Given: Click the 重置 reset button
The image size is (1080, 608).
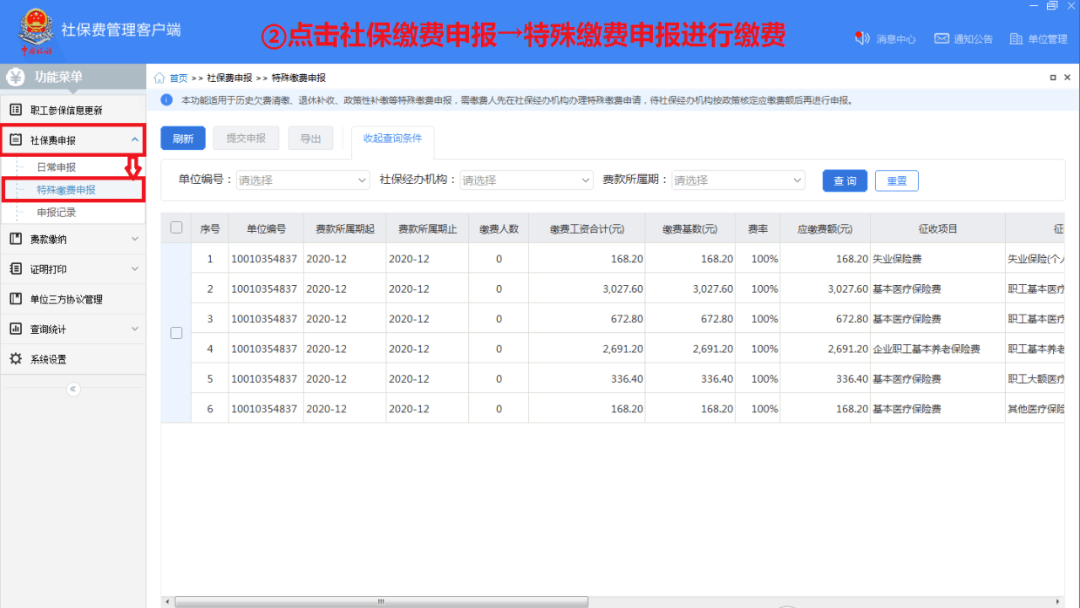Looking at the screenshot, I should click(896, 180).
